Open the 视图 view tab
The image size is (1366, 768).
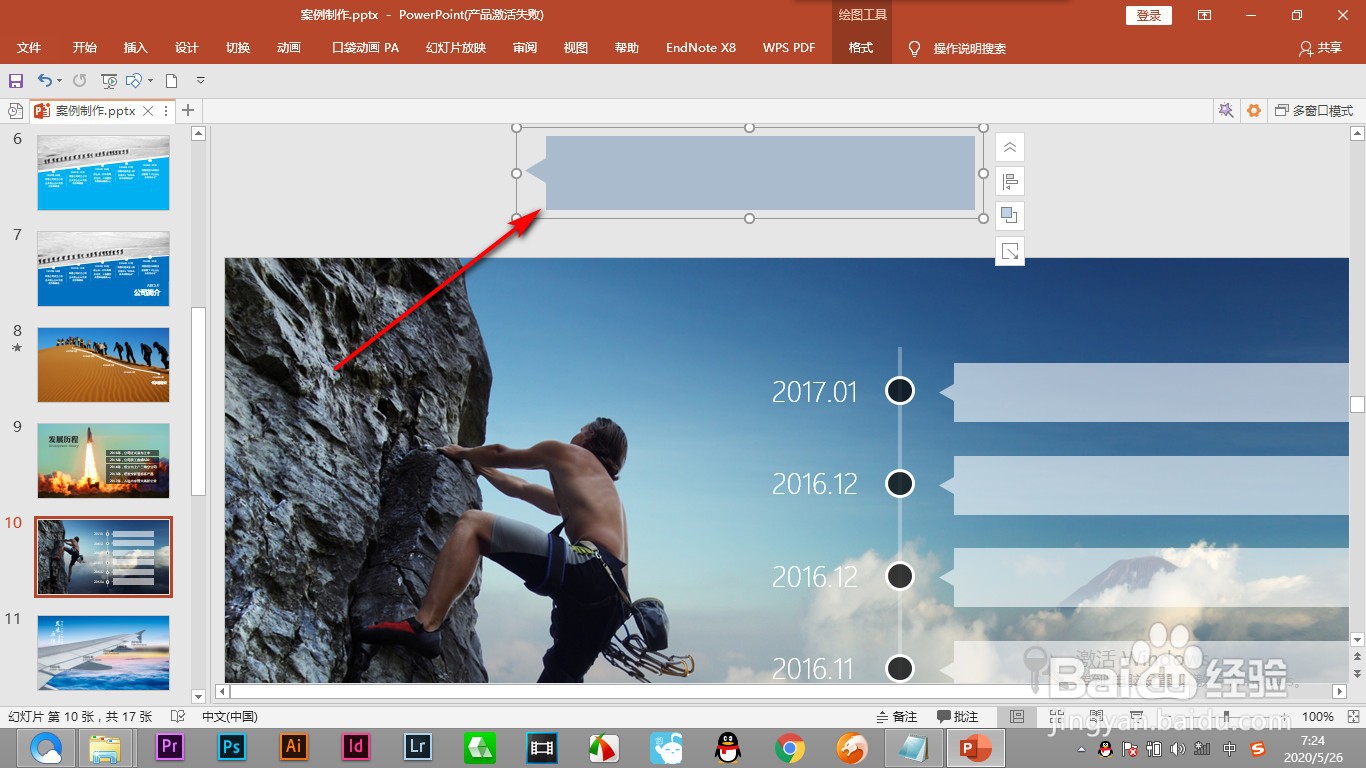pos(576,48)
